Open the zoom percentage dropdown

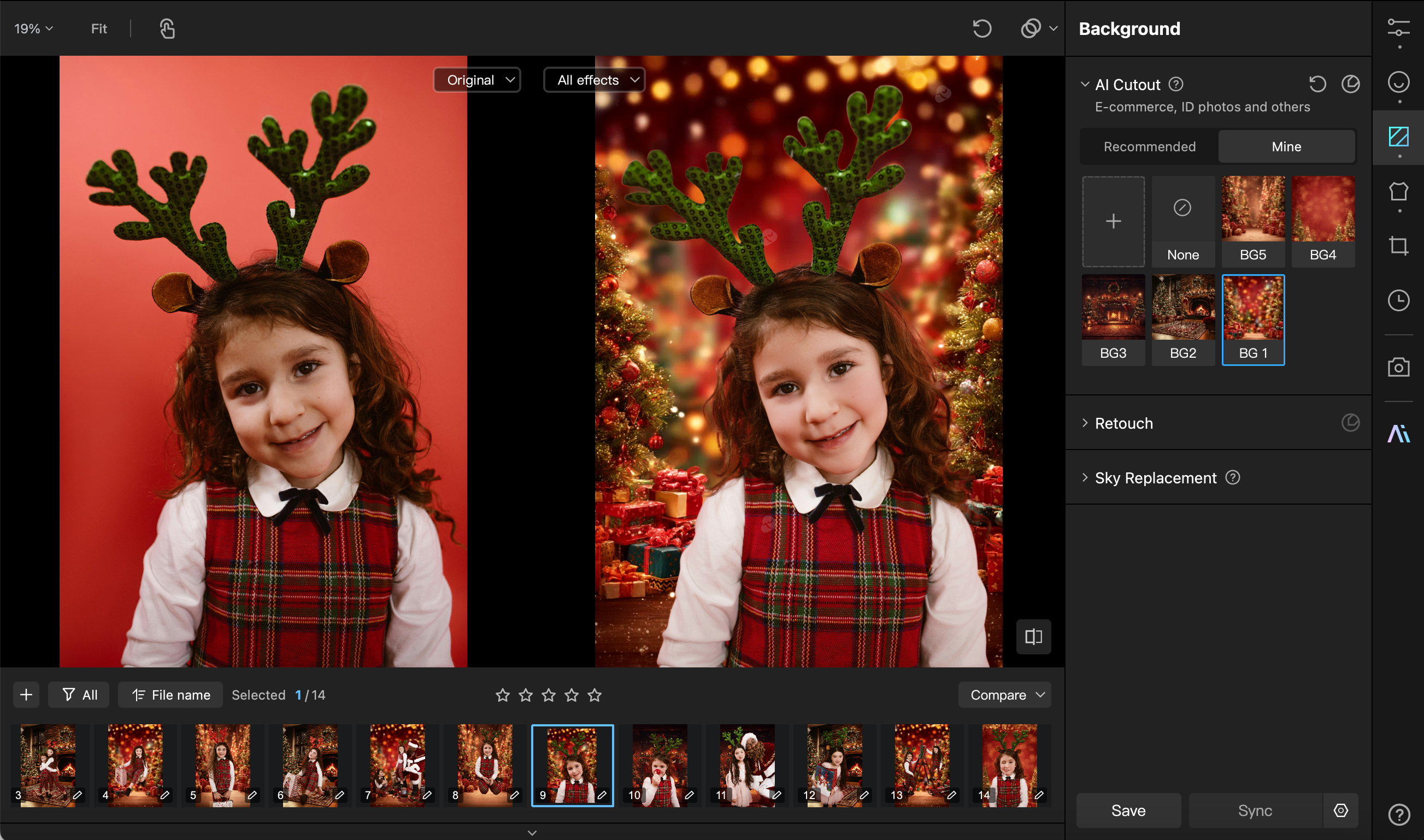tap(33, 29)
